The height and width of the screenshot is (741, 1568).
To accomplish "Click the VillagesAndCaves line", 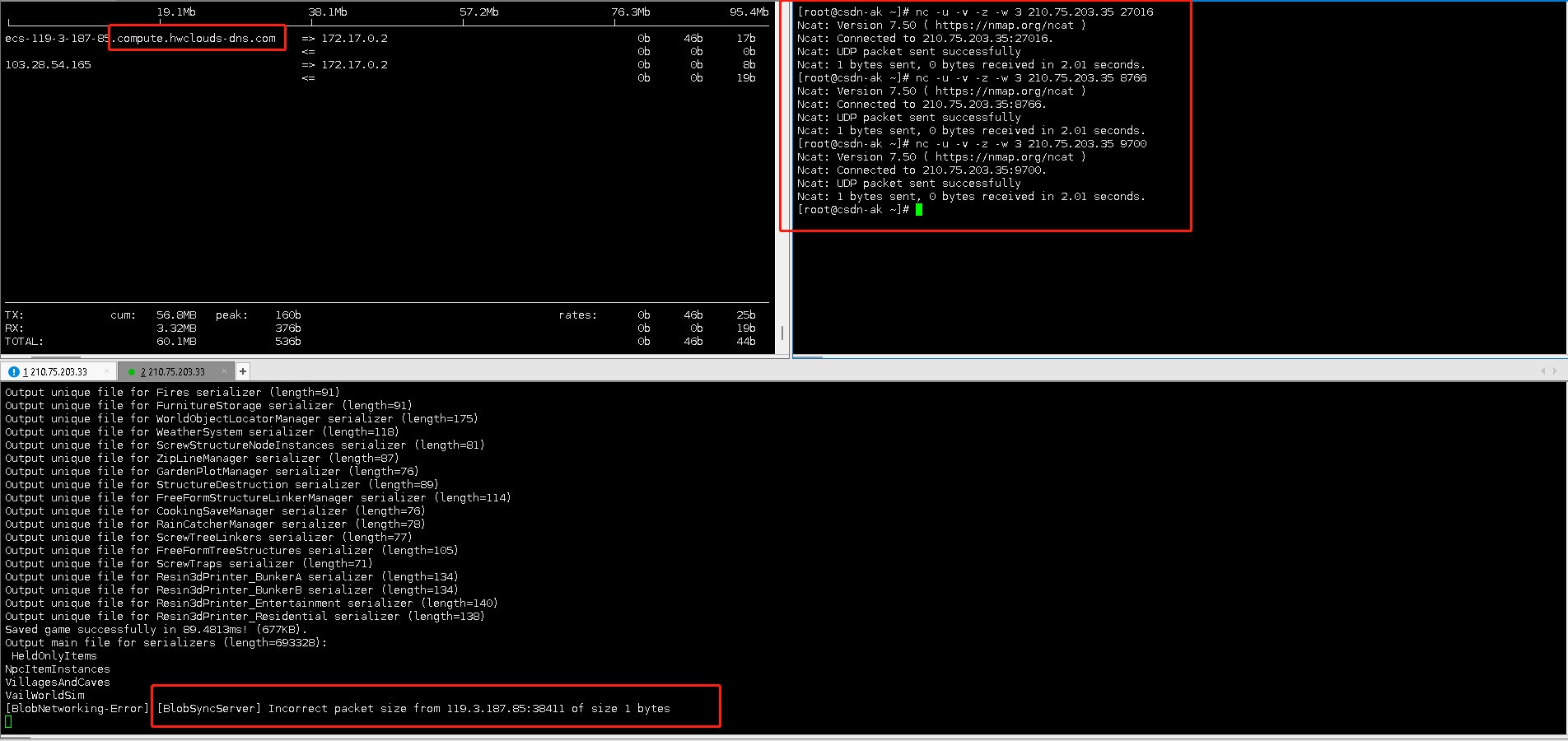I will click(57, 682).
